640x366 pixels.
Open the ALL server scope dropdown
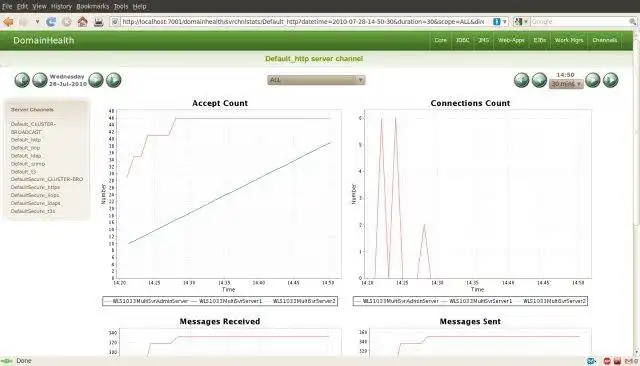(316, 80)
